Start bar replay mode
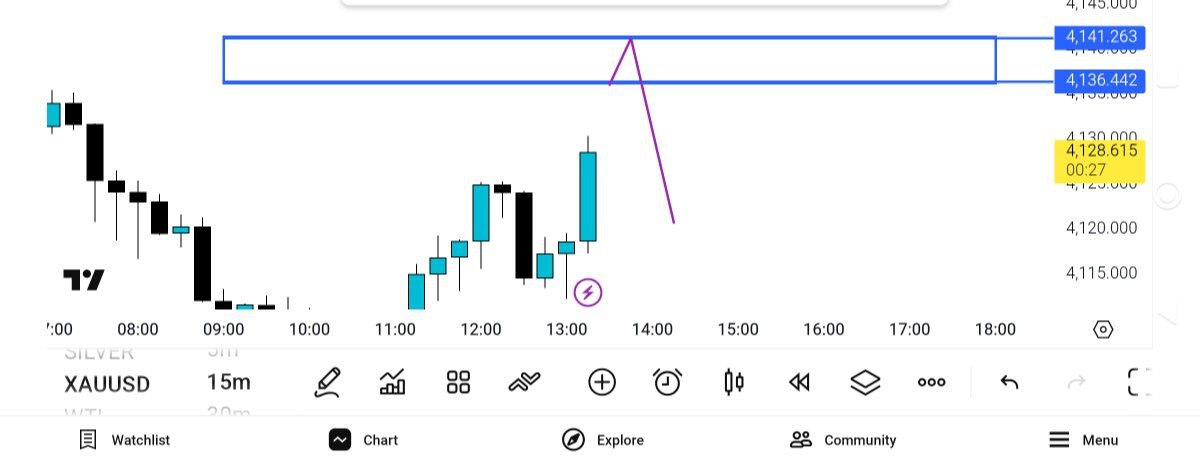The height and width of the screenshot is (465, 1200). (x=799, y=382)
